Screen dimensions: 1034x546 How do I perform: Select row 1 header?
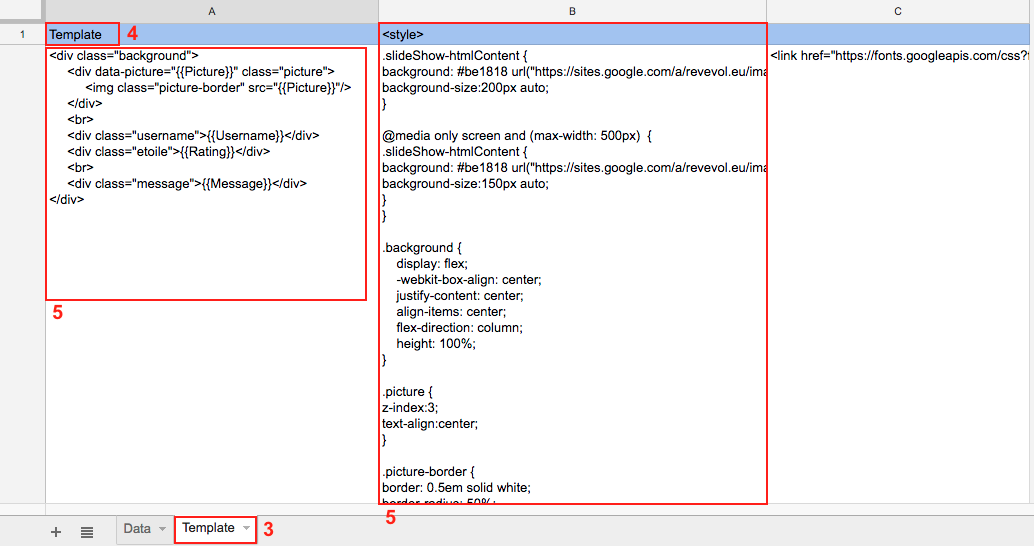[x=22, y=34]
